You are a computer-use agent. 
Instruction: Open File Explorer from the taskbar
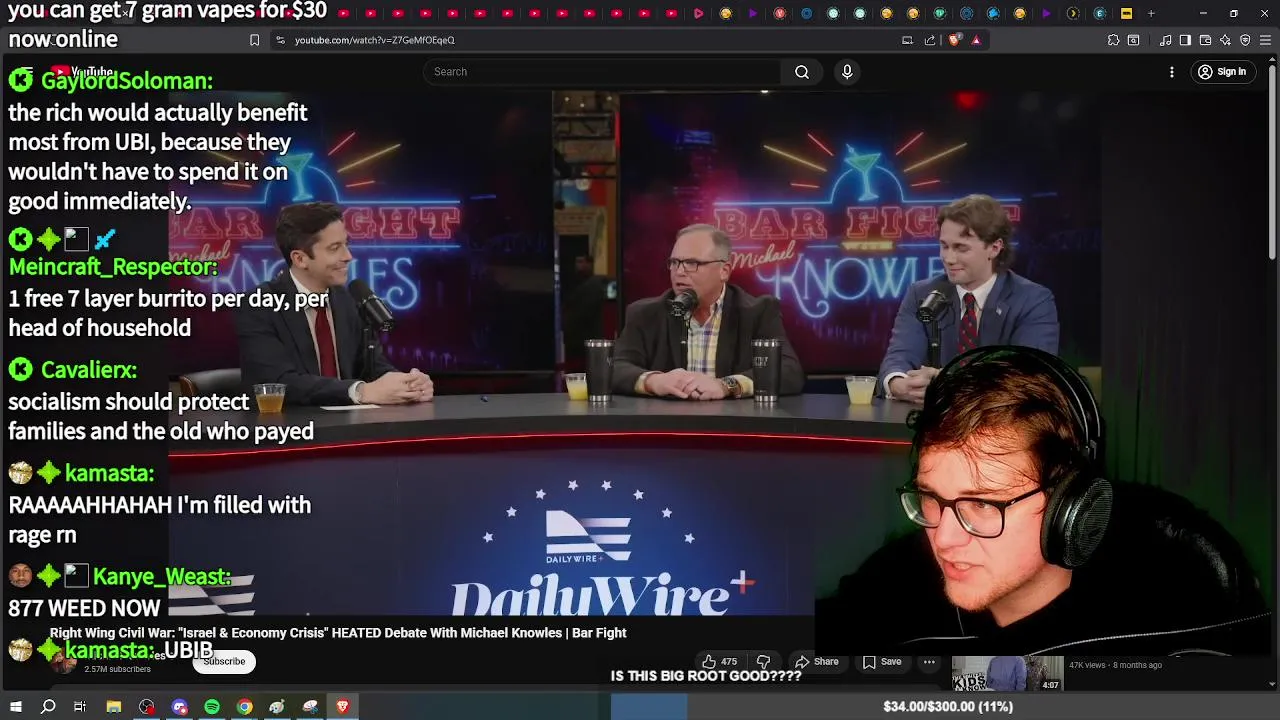coord(114,707)
